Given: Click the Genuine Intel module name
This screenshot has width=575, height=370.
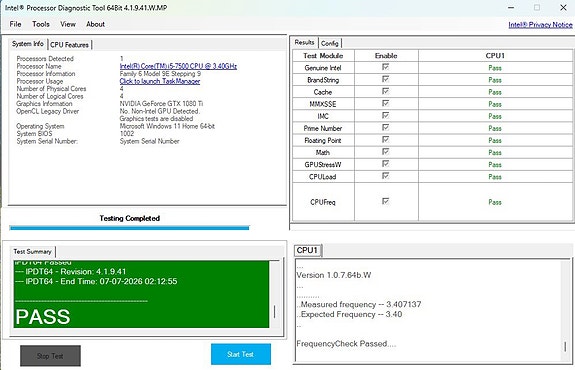Looking at the screenshot, I should click(x=323, y=68).
